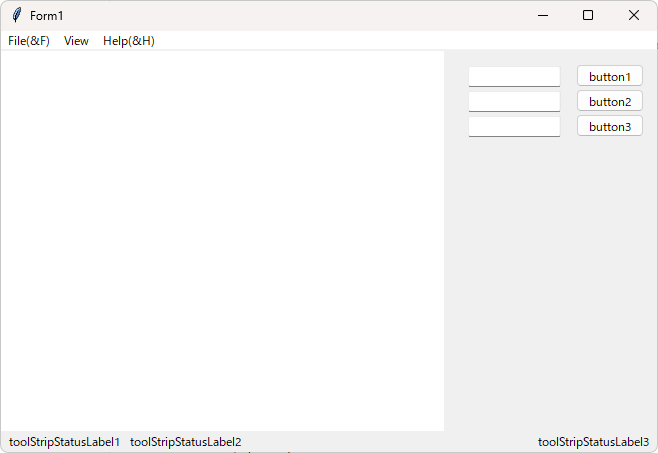Open the Help(&H) menu
Screen dimensions: 658x453
(x=129, y=41)
